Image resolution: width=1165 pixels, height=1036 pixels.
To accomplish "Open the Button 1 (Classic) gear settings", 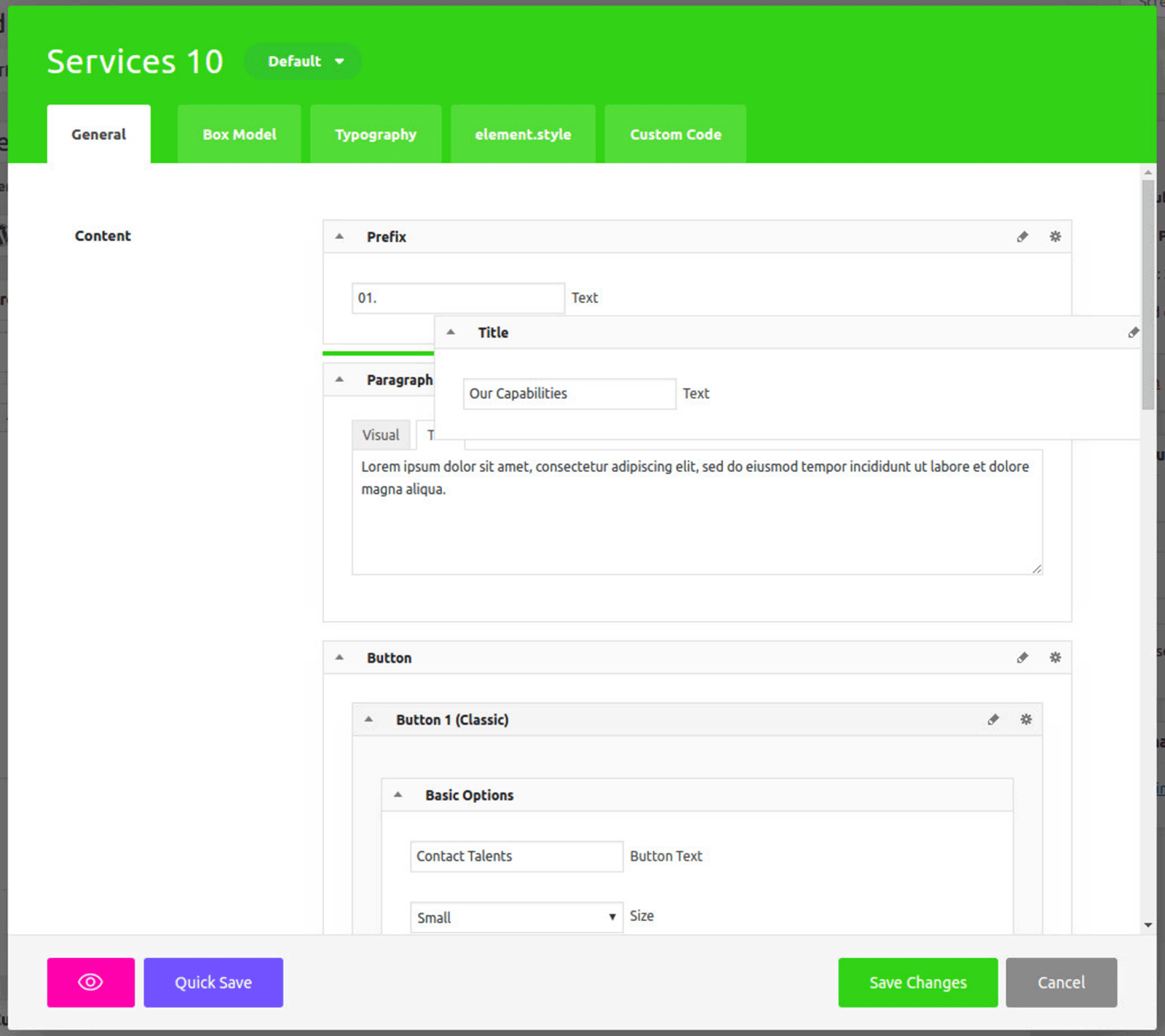I will click(1026, 719).
